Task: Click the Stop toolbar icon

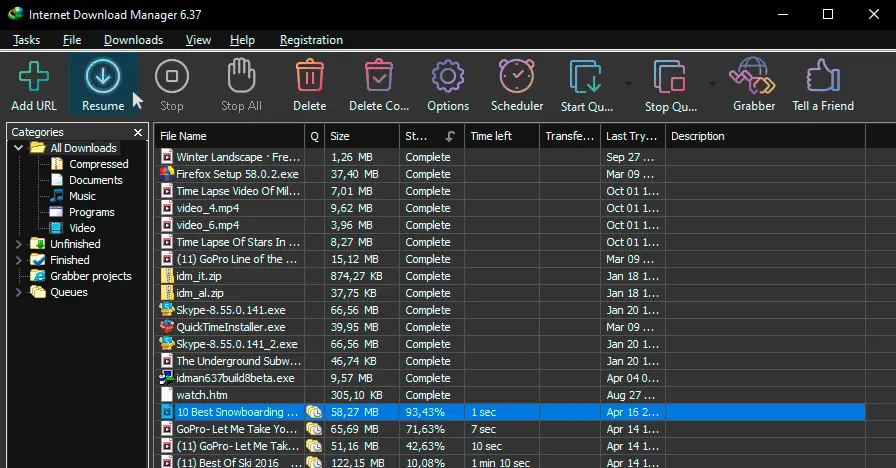Action: [x=171, y=77]
